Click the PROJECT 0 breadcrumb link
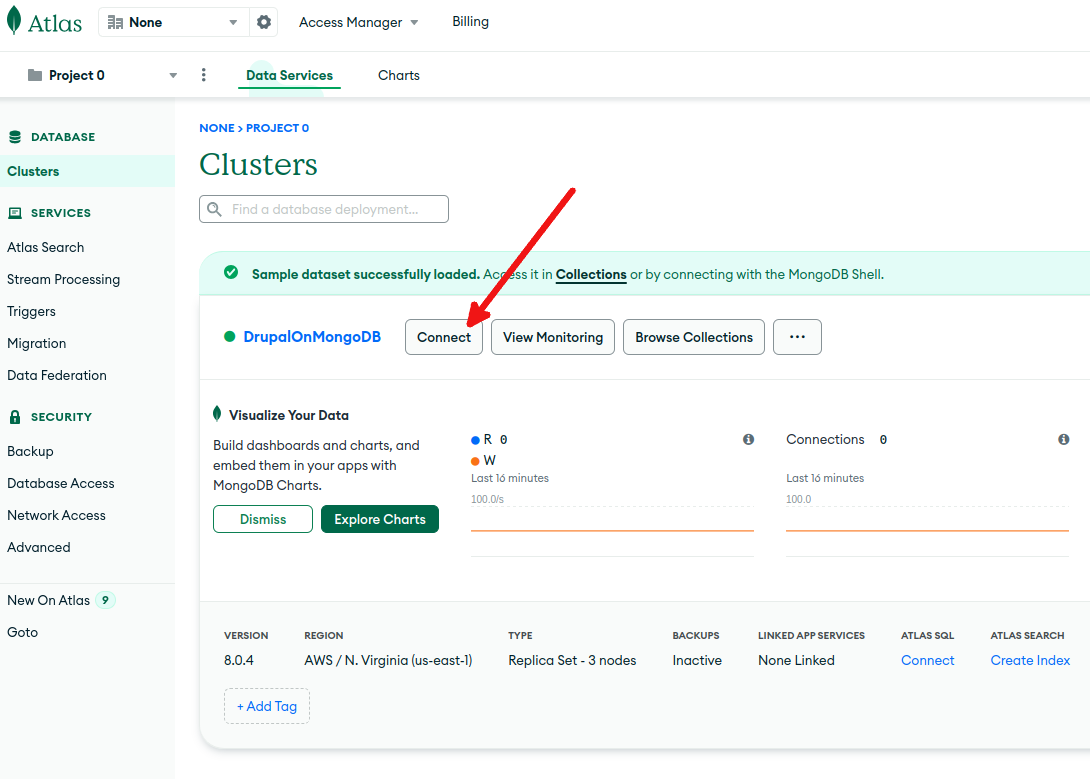 click(277, 128)
